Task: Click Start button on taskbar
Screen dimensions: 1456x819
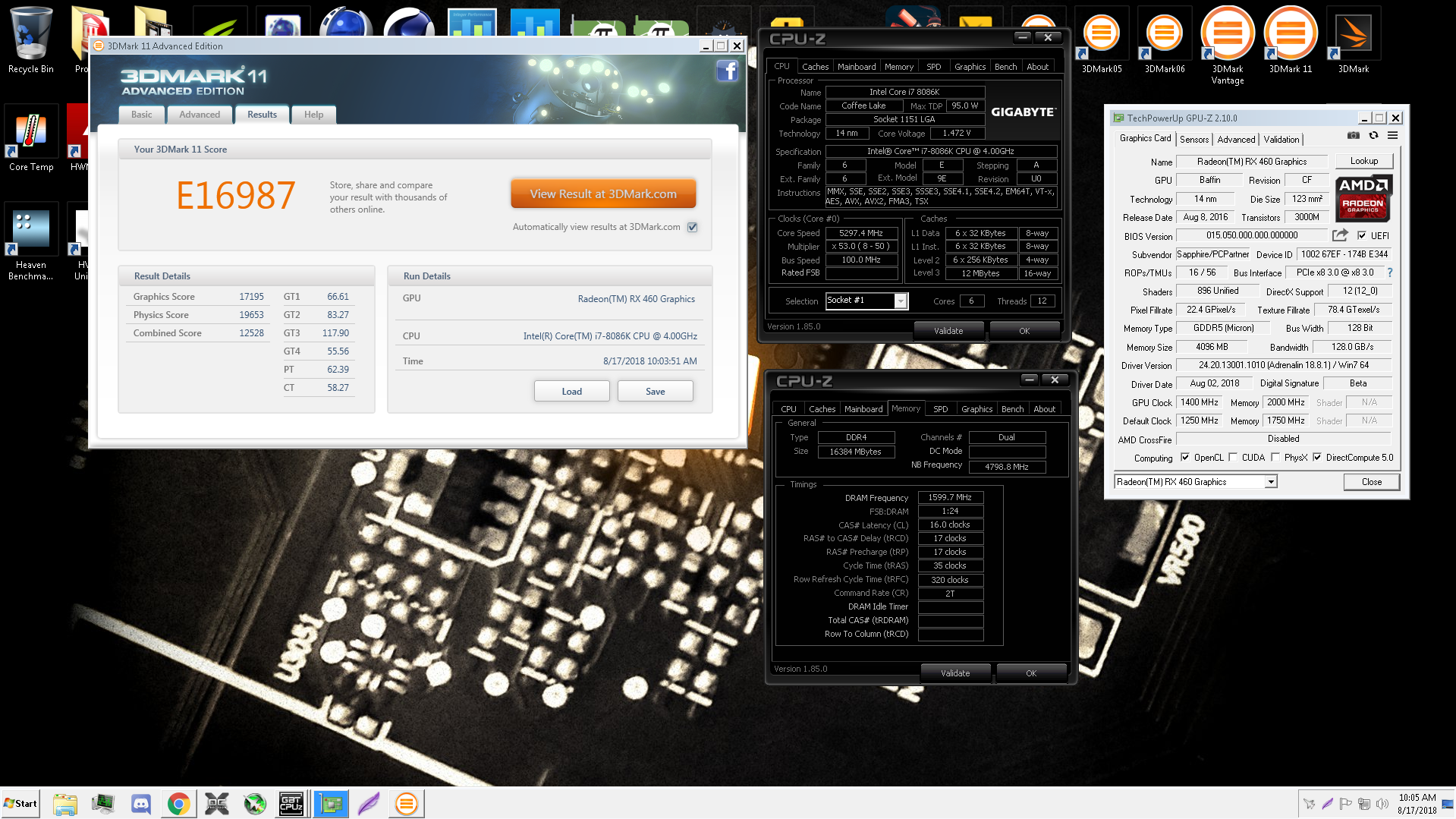Action: 20,803
